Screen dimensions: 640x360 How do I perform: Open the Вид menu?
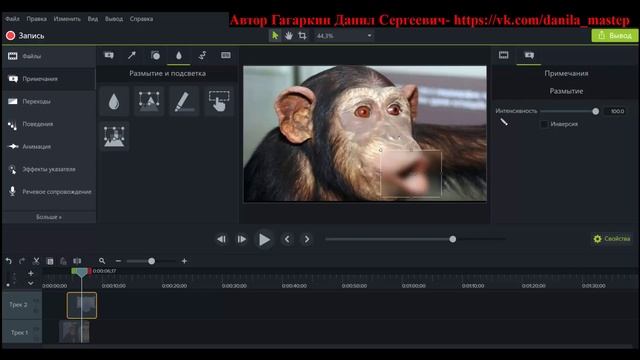93,19
